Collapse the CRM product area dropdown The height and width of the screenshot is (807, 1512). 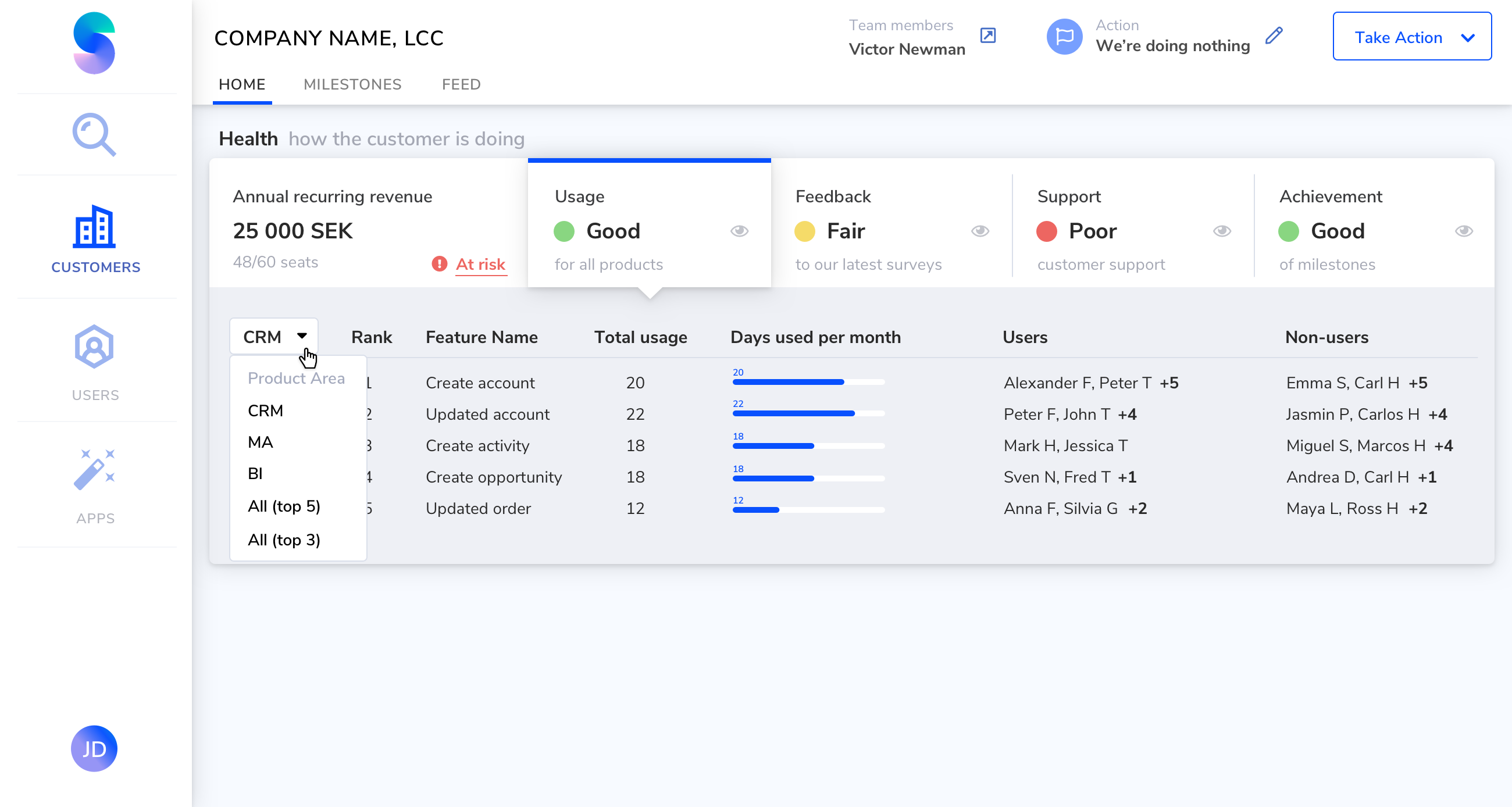click(273, 337)
